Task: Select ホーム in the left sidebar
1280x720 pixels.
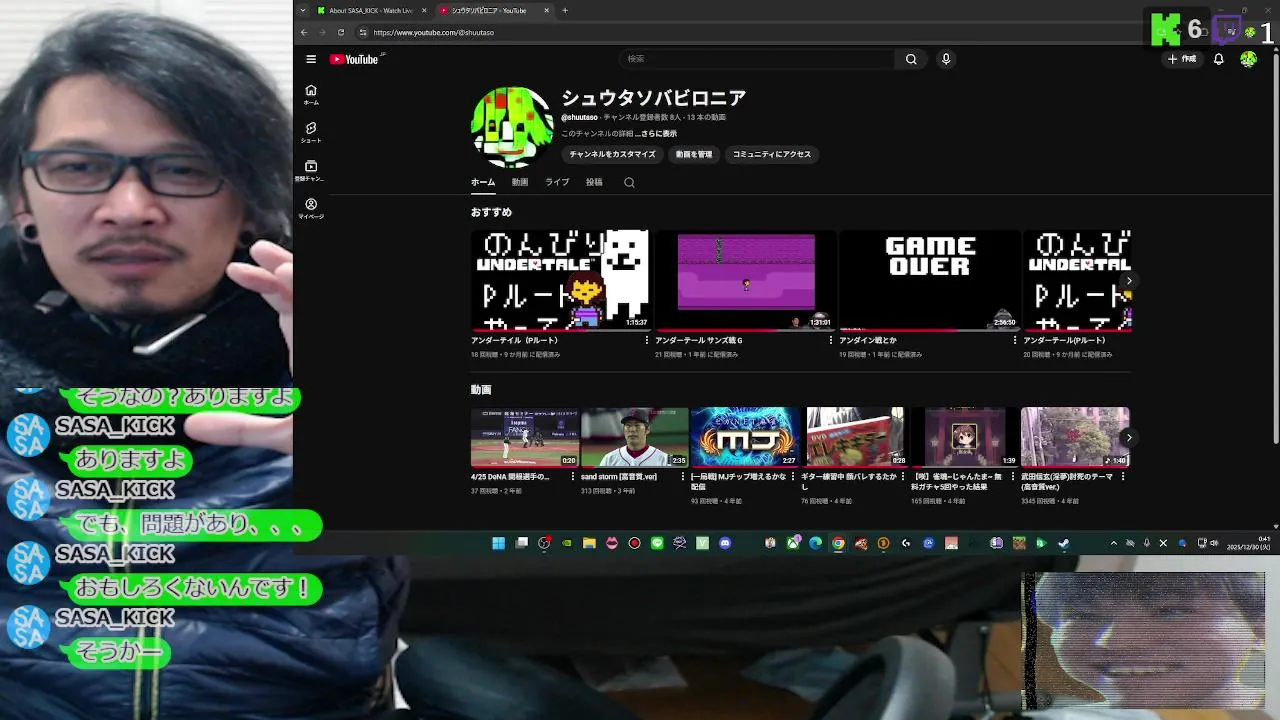Action: 311,94
